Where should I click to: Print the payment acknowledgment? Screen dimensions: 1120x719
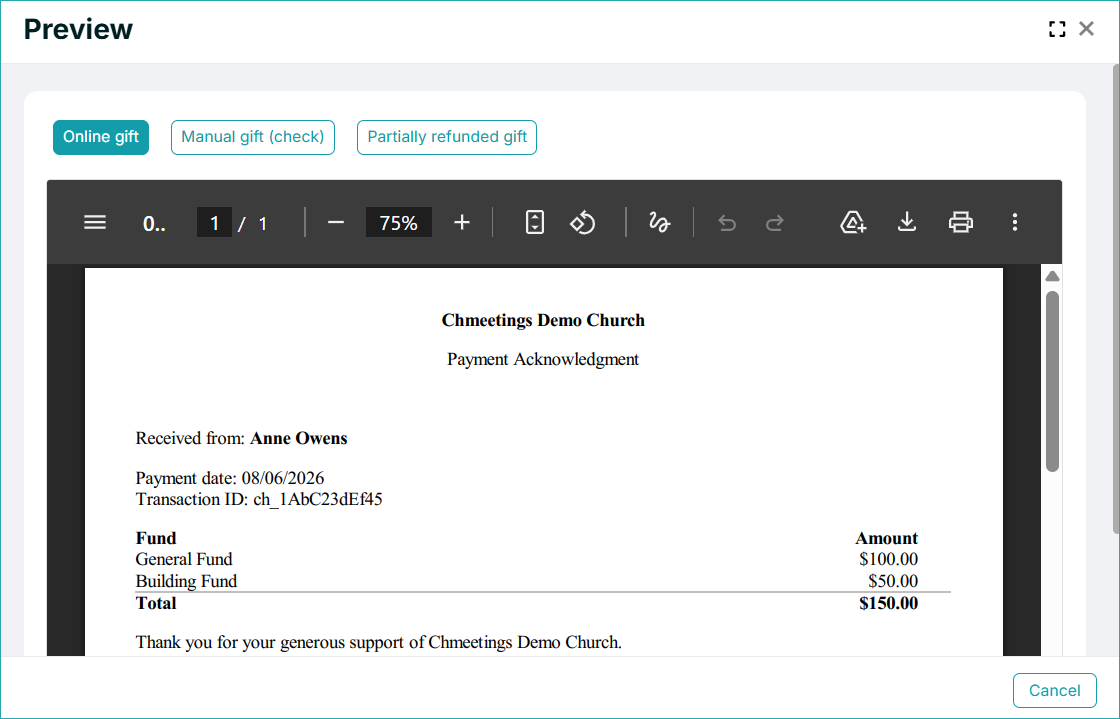[961, 223]
